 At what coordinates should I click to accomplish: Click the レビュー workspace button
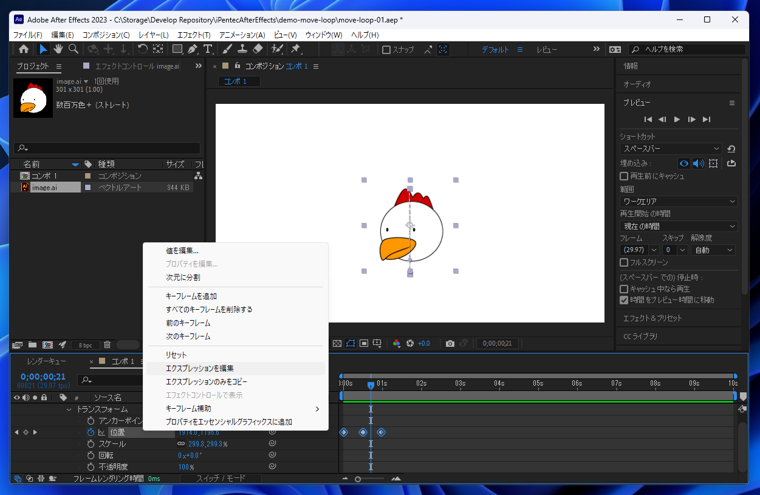[x=547, y=49]
